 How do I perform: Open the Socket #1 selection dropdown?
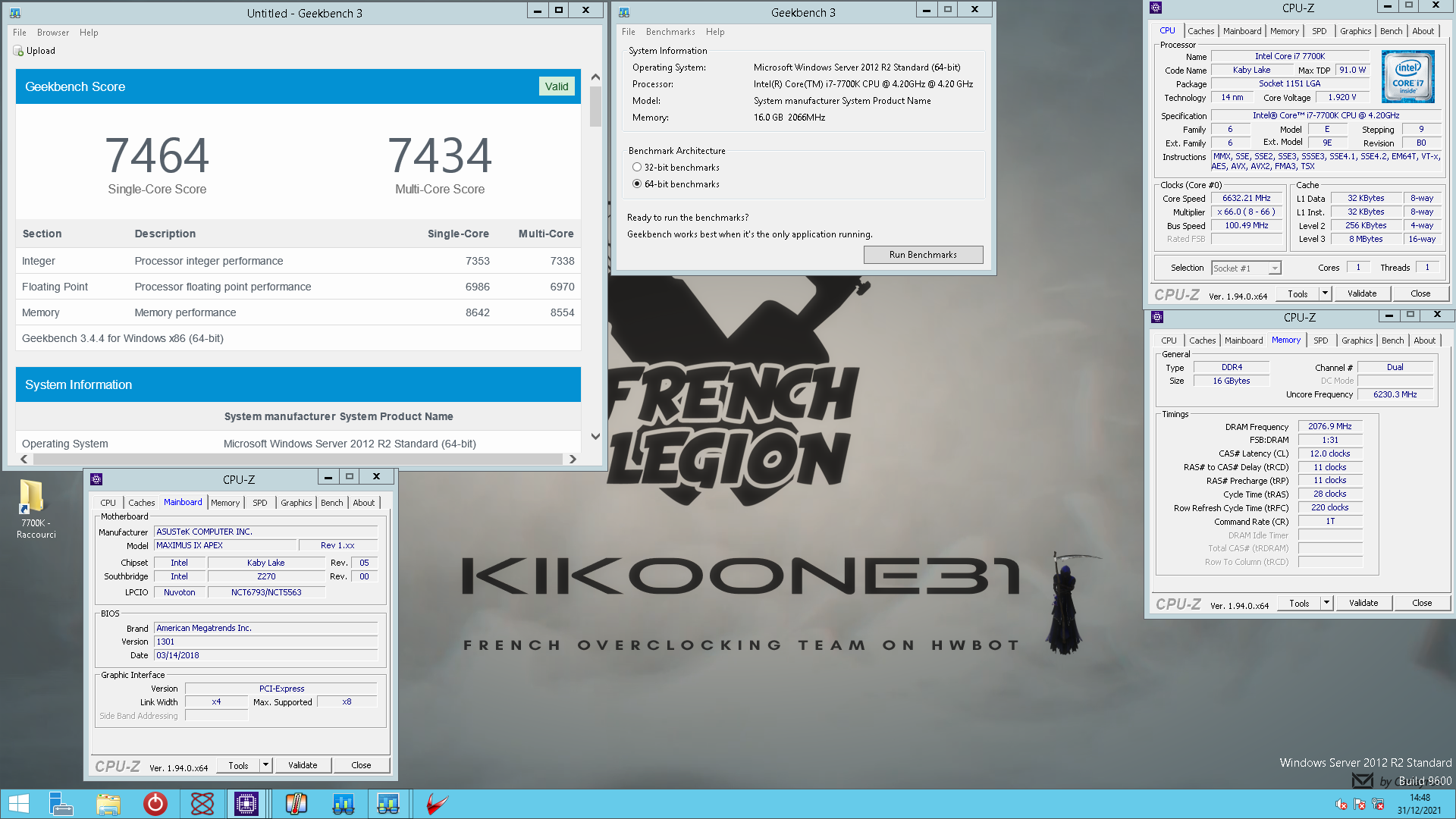click(x=1275, y=268)
